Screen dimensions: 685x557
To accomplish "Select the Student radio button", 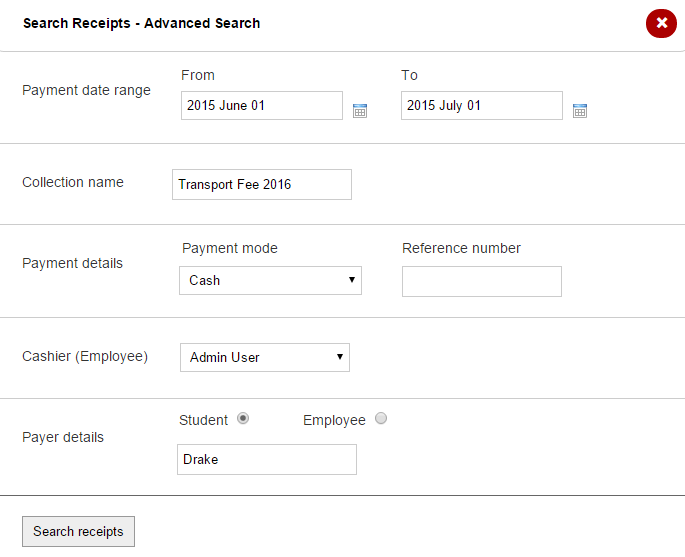I will pyautogui.click(x=243, y=419).
